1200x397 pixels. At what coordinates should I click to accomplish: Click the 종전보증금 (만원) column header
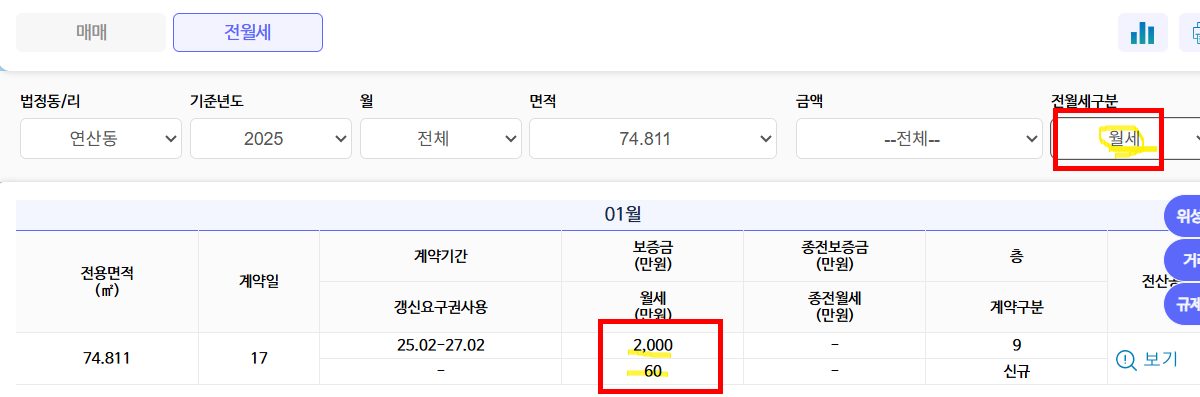pos(835,255)
